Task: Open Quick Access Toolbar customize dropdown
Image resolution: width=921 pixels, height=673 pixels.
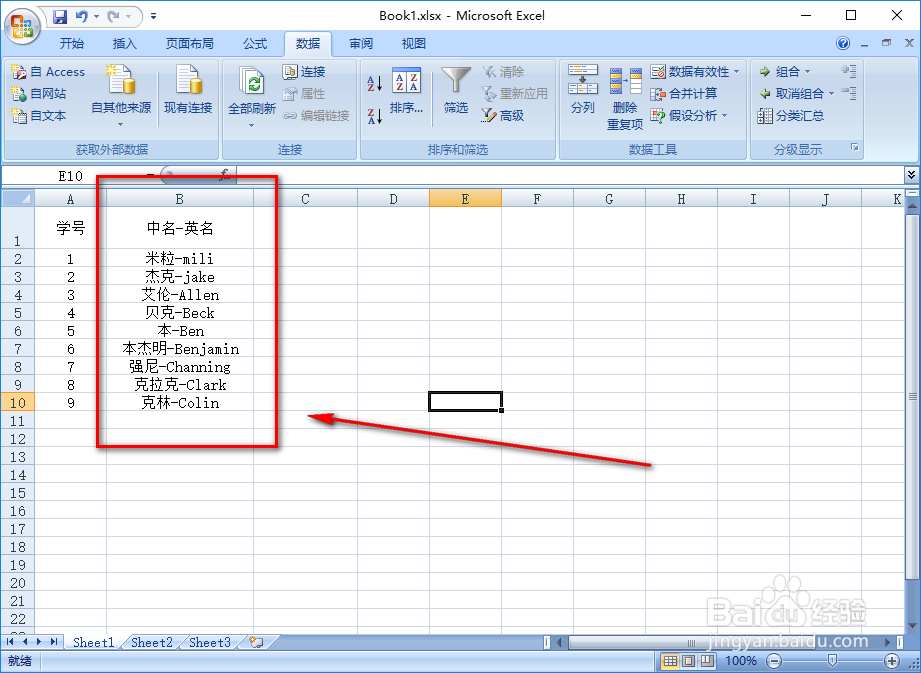Action: coord(153,17)
